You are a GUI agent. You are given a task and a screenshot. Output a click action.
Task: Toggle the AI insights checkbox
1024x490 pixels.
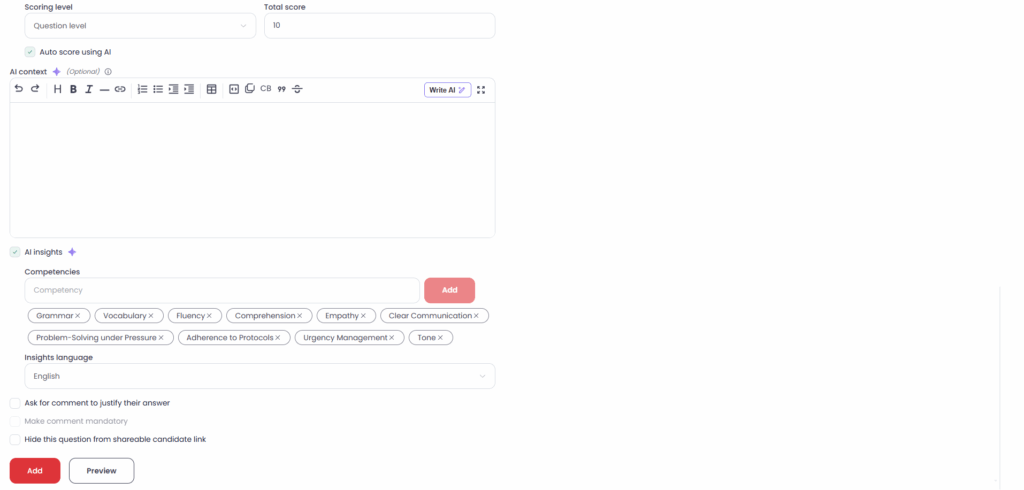click(15, 252)
